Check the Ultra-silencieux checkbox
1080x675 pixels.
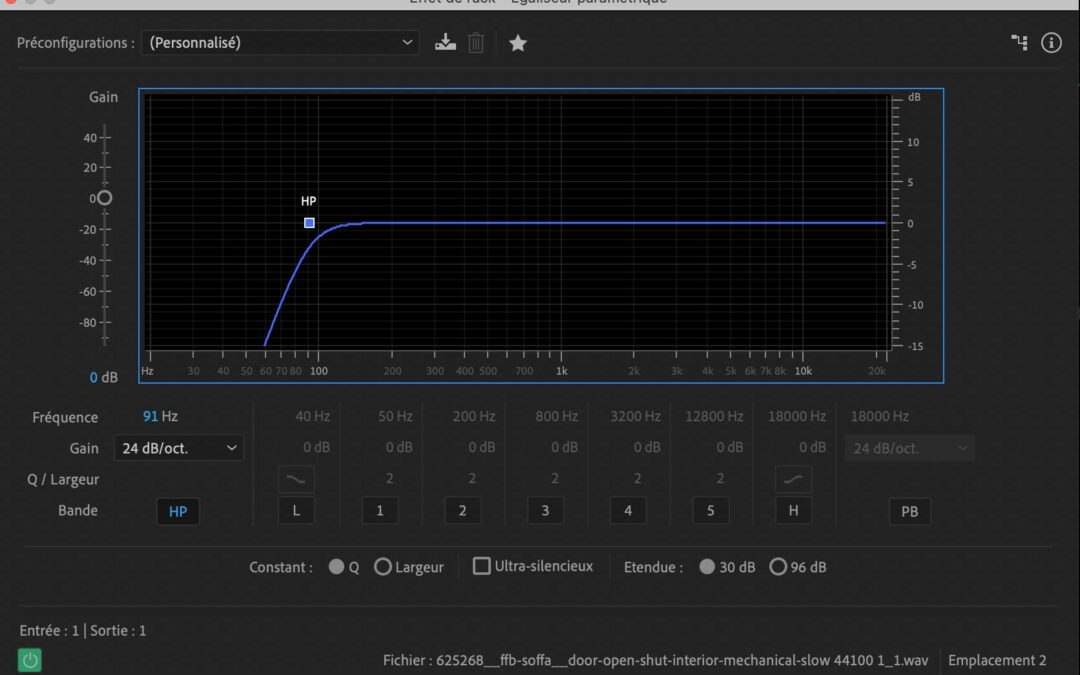tap(481, 565)
